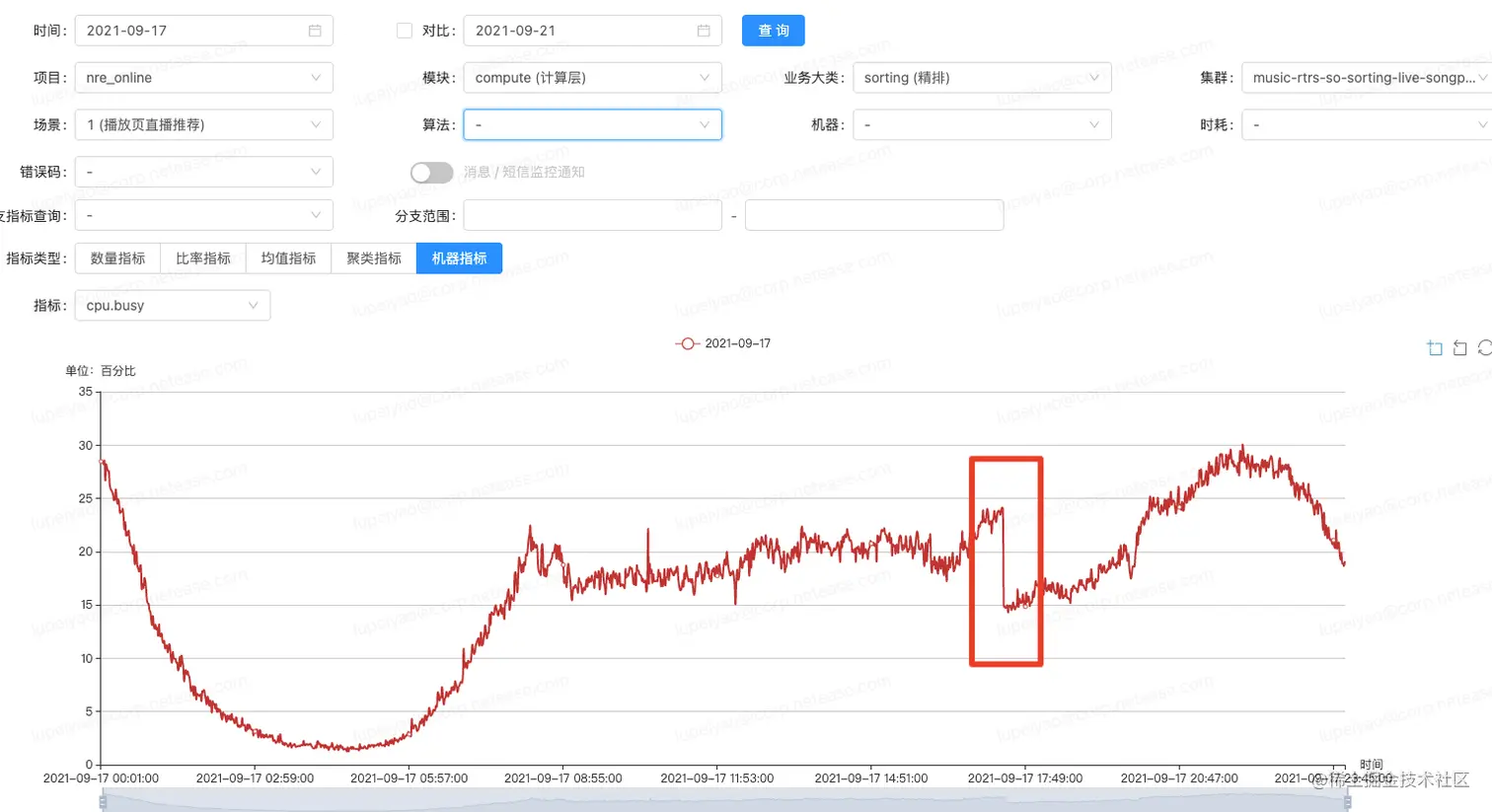Expand the 场景 播放页直播推荐 dropdown
The image size is (1492, 812).
click(204, 125)
